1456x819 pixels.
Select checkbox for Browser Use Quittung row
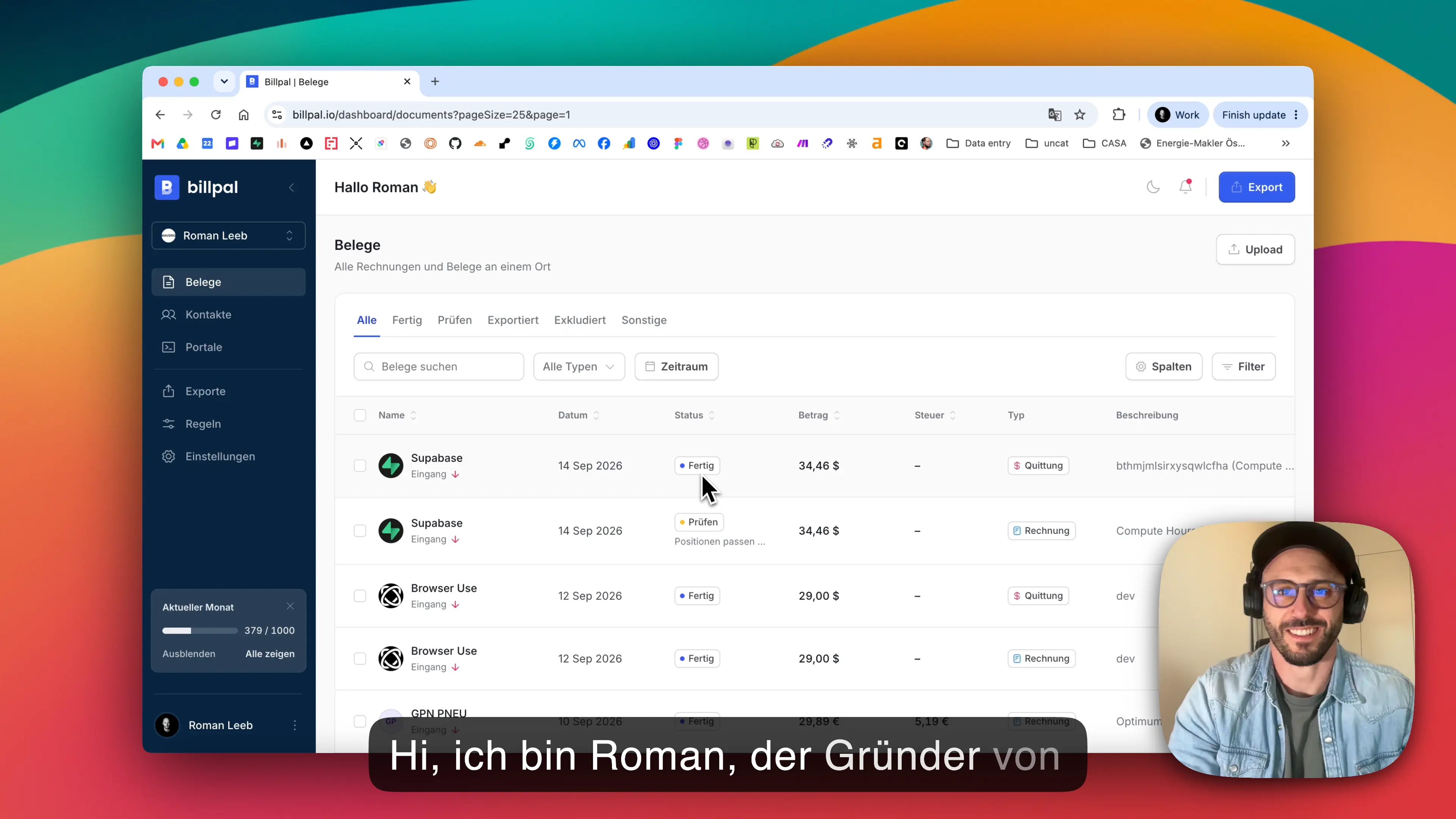pos(360,596)
